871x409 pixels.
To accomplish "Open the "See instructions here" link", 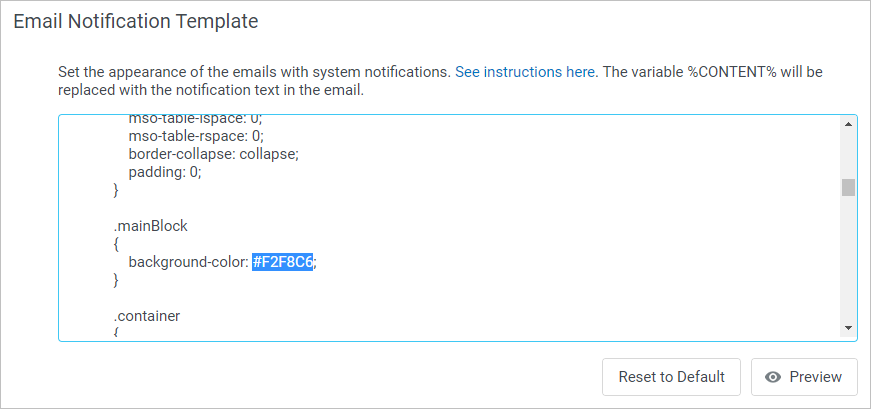I will point(525,72).
